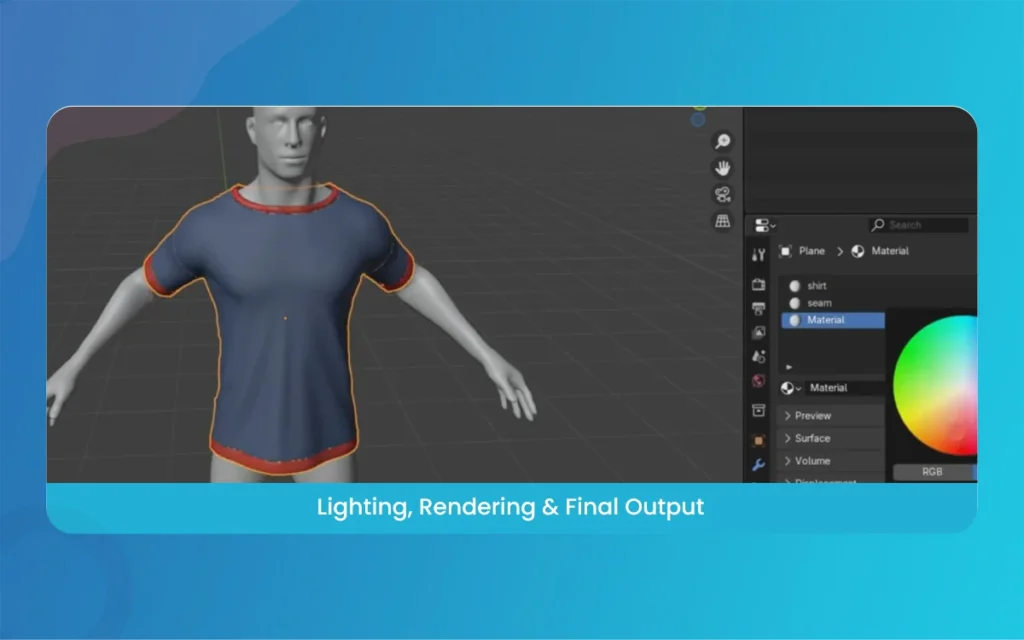Select the Zoom magnifier icon in viewport
The image size is (1024, 640).
pyautogui.click(x=723, y=141)
